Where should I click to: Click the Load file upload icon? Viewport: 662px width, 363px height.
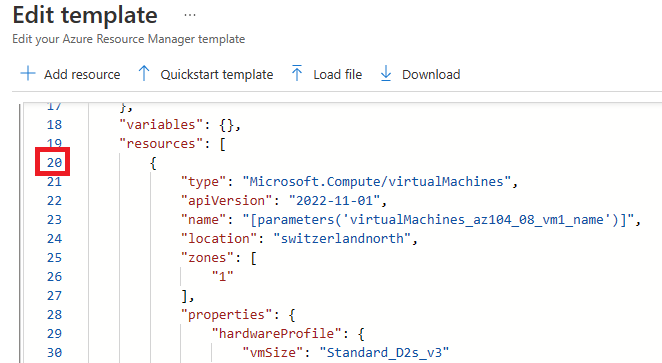click(x=297, y=73)
